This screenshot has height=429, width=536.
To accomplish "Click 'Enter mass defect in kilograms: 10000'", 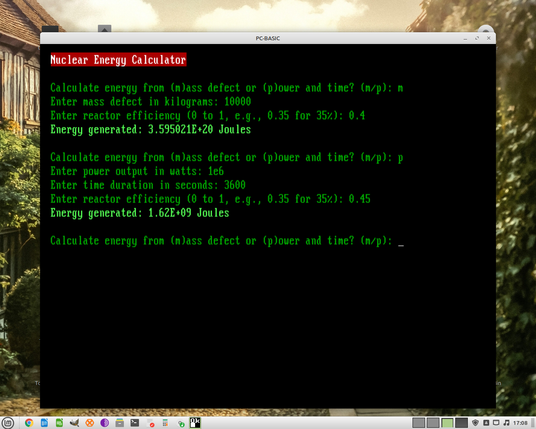I will pyautogui.click(x=151, y=102).
